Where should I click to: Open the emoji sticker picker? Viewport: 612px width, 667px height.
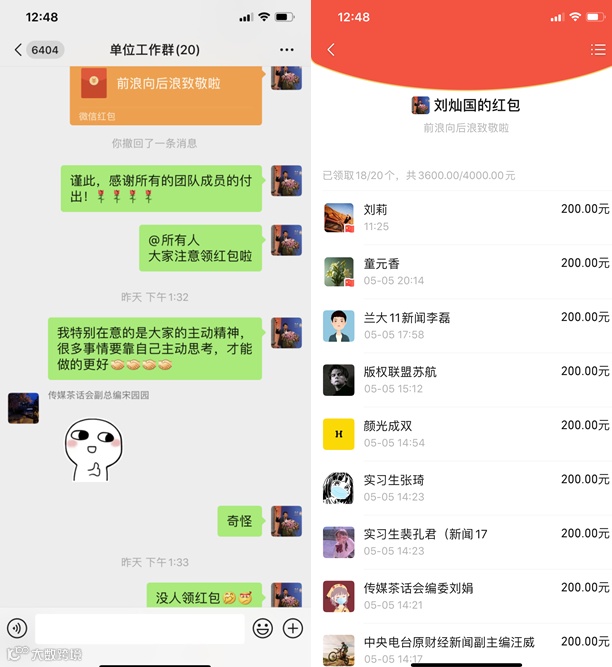tap(262, 628)
